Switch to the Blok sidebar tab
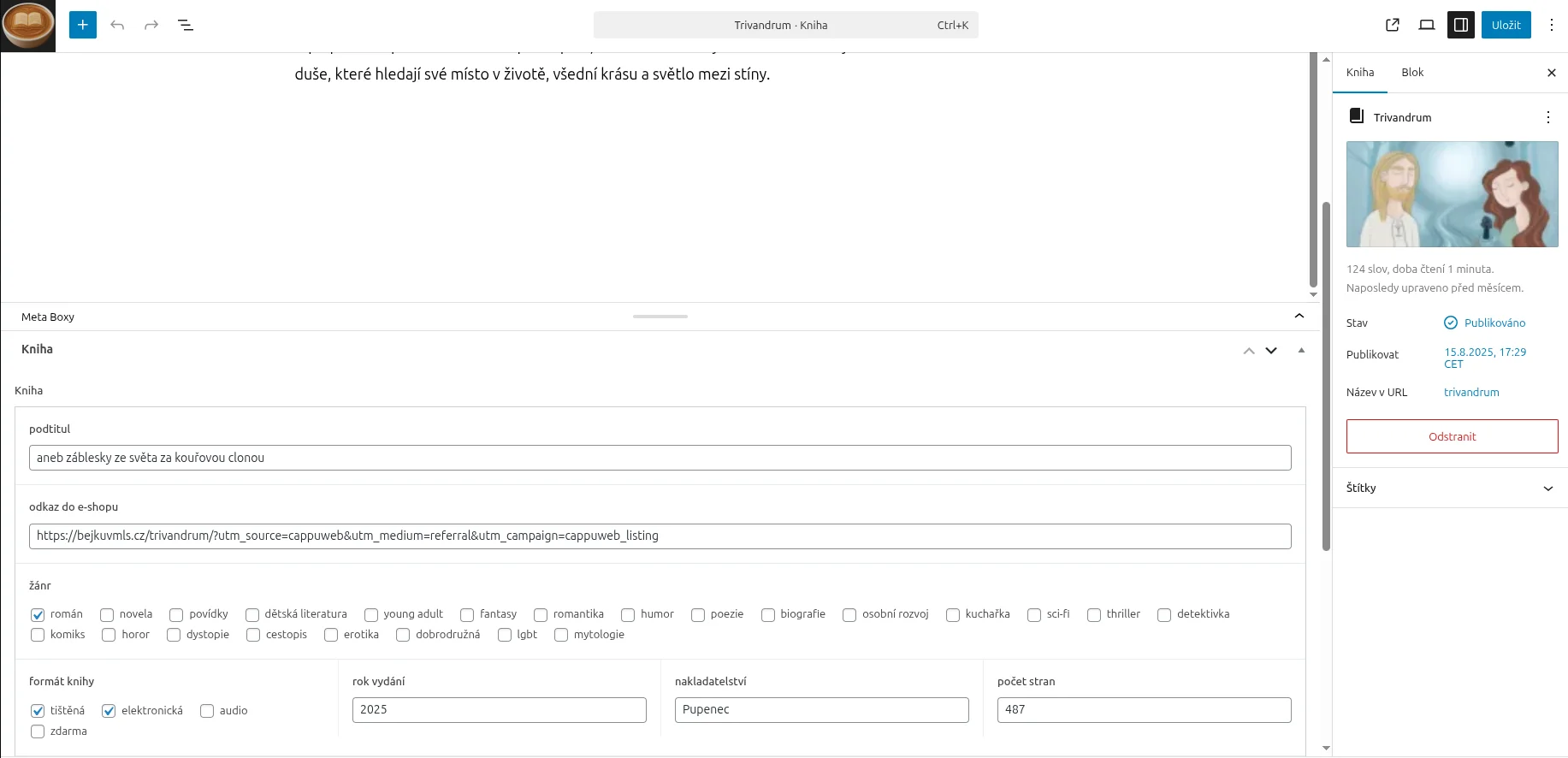 coord(1412,73)
